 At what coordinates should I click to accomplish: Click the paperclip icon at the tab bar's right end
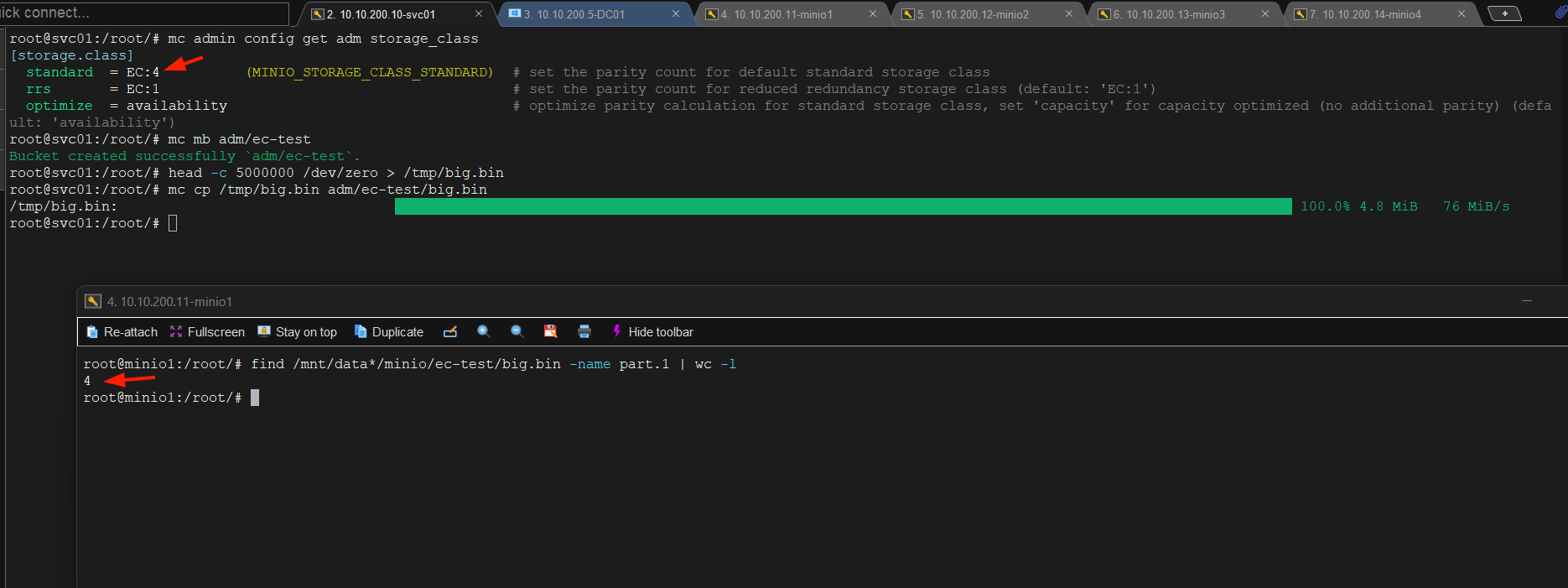[1560, 13]
